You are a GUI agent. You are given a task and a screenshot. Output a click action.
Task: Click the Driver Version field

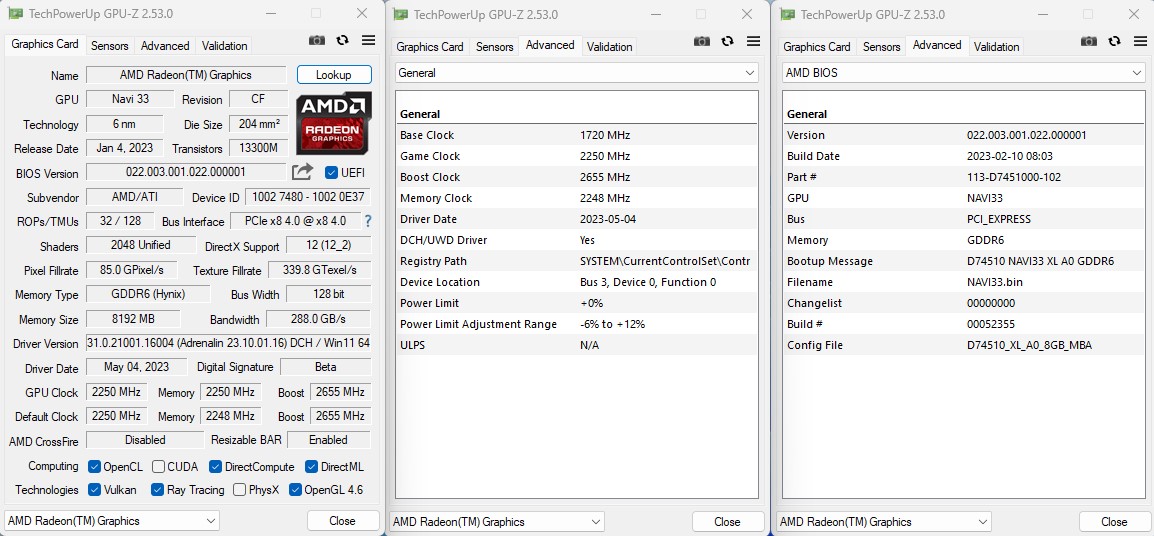pos(229,343)
